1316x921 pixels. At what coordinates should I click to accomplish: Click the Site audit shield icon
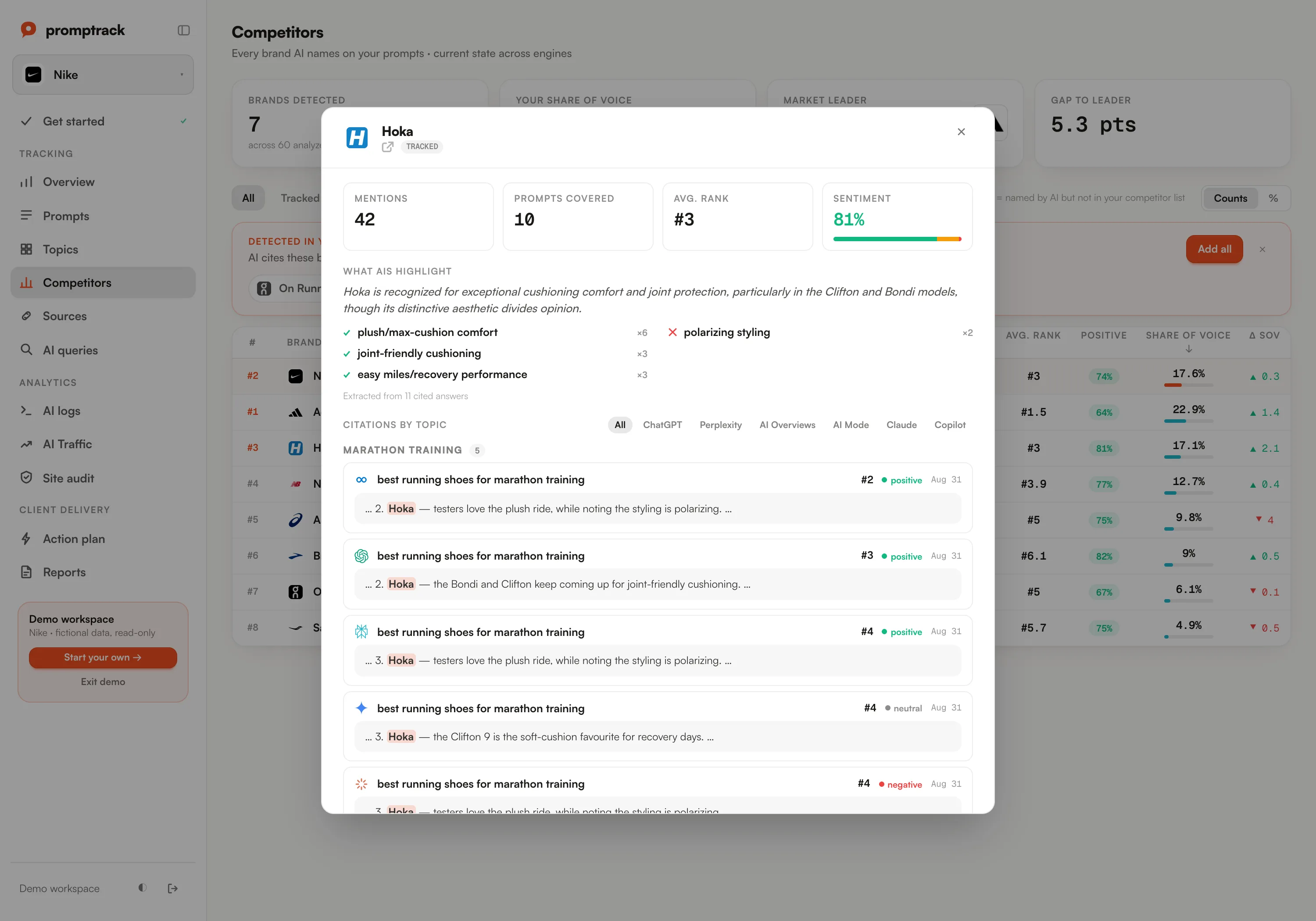[26, 478]
